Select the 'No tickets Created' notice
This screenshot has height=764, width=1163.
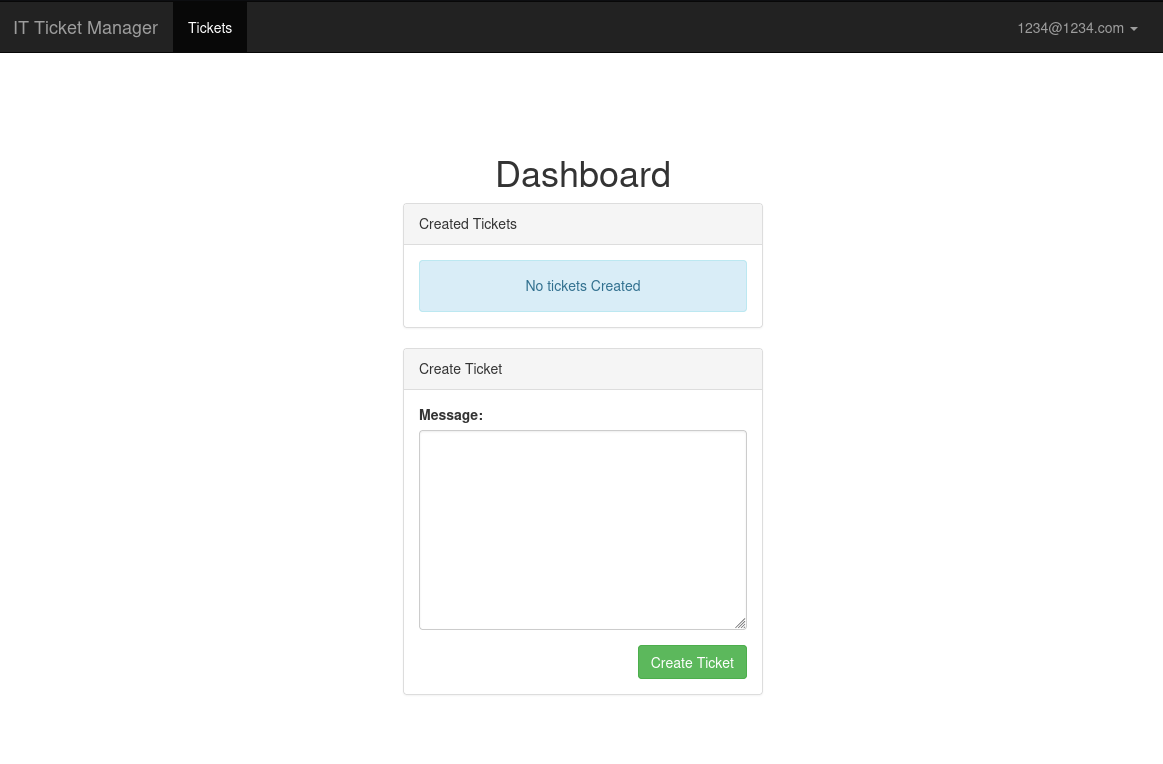[x=582, y=286]
